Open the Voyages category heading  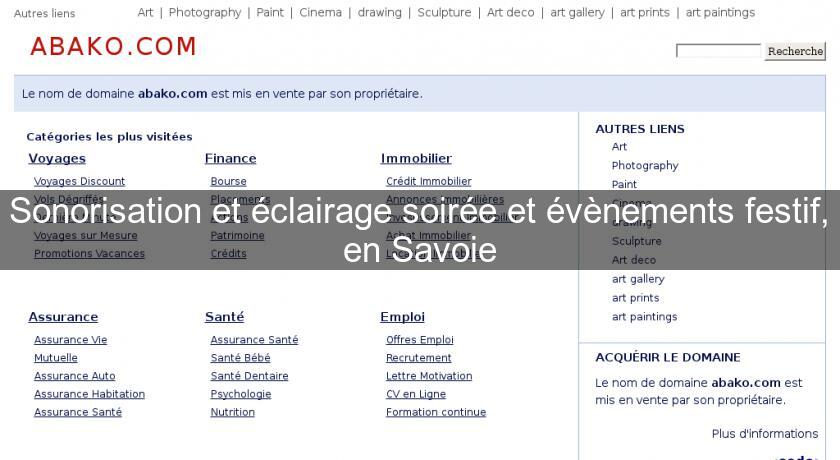pyautogui.click(x=57, y=159)
